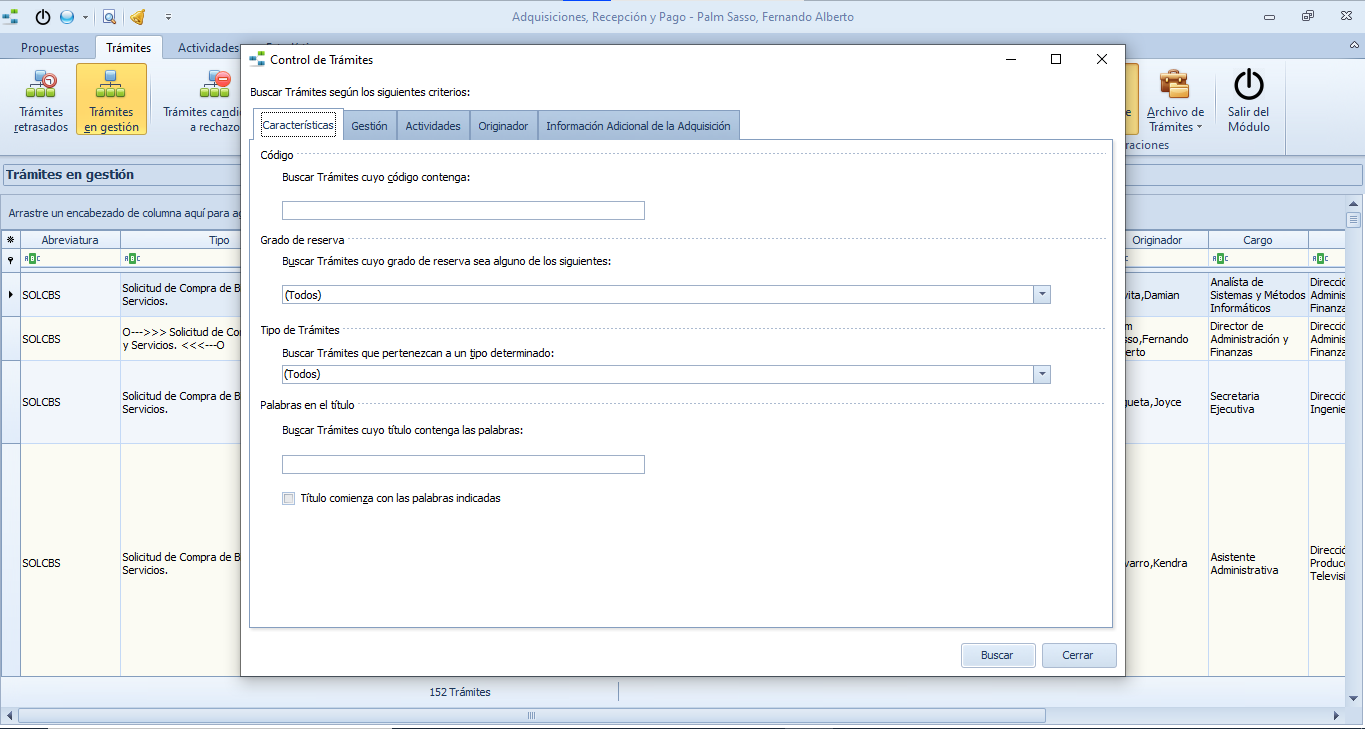Click the Control de Trámites dialog icon
1365x729 pixels.
[257, 59]
